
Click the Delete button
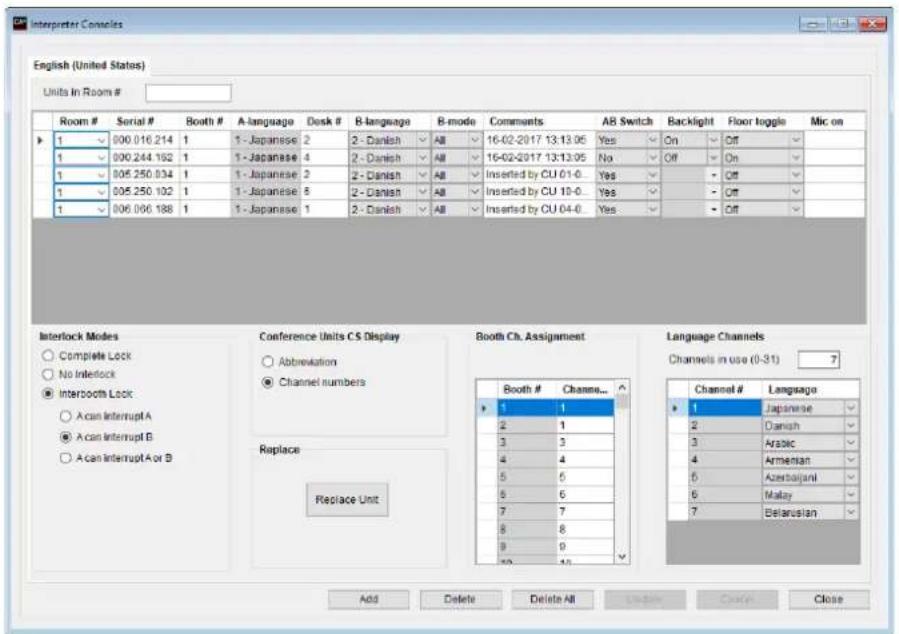[460, 599]
